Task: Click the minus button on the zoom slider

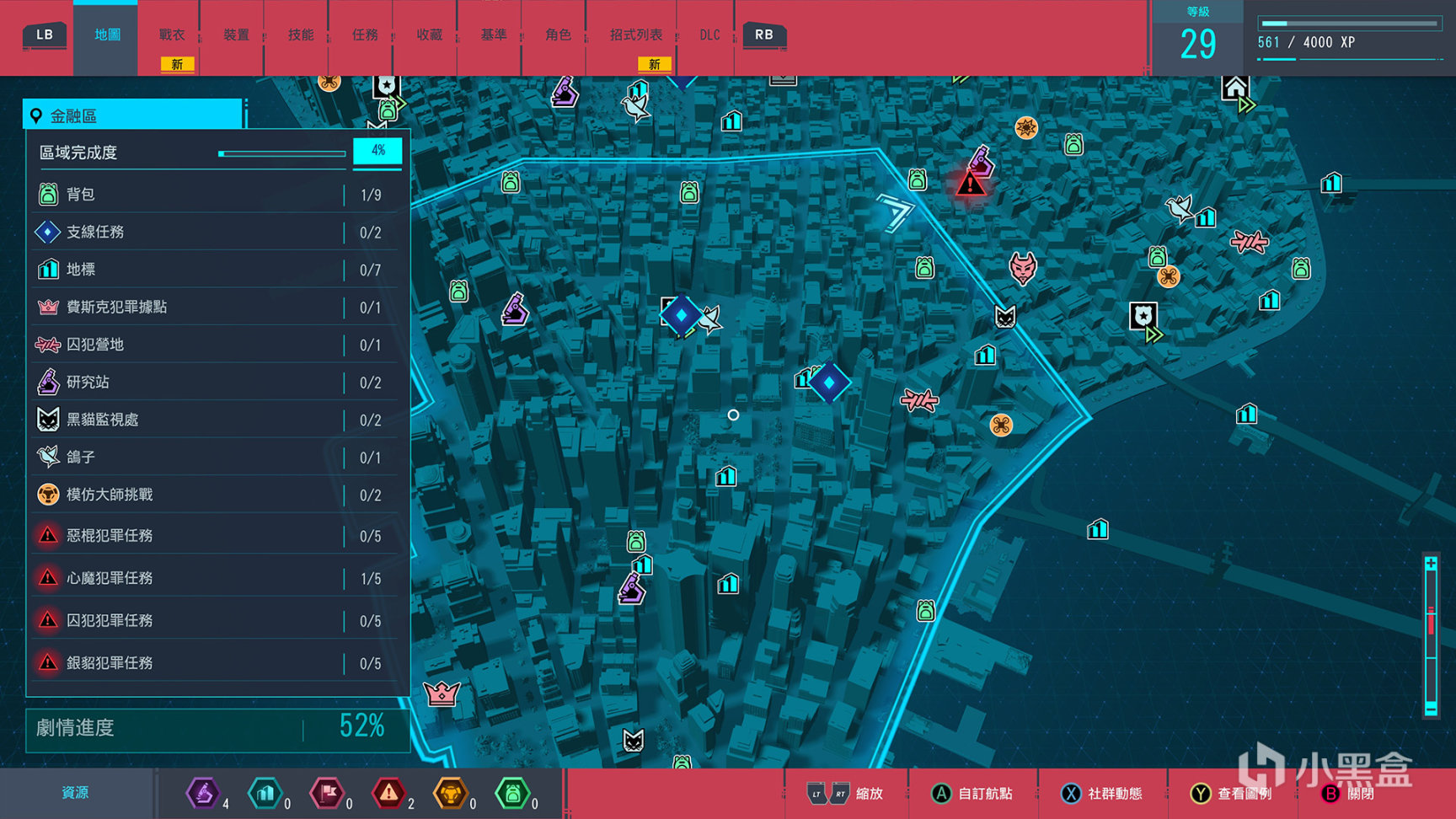Action: click(x=1431, y=709)
